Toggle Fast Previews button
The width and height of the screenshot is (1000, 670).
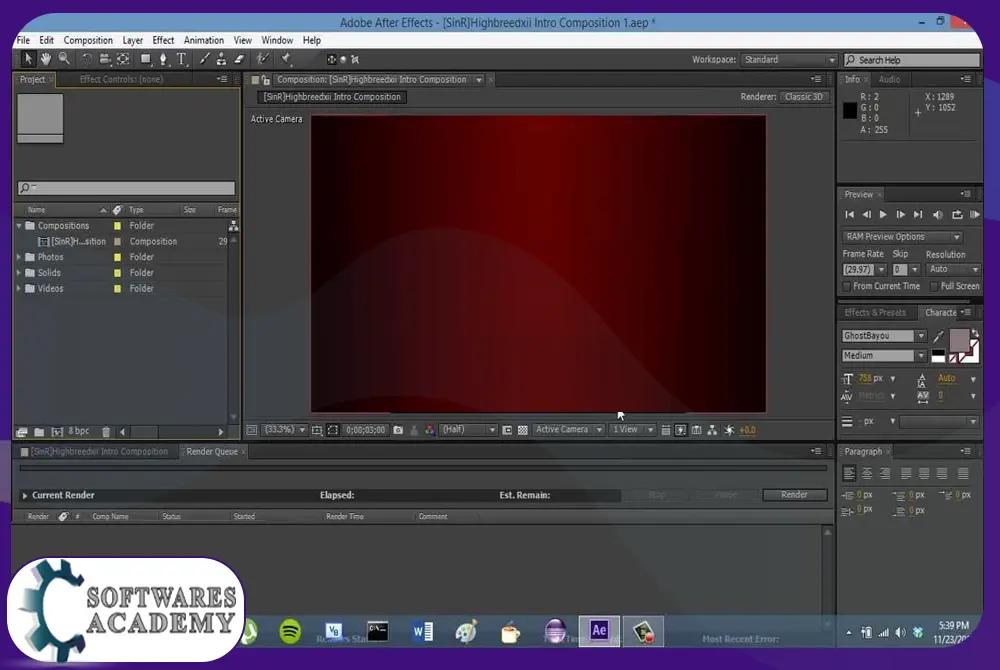[x=681, y=430]
